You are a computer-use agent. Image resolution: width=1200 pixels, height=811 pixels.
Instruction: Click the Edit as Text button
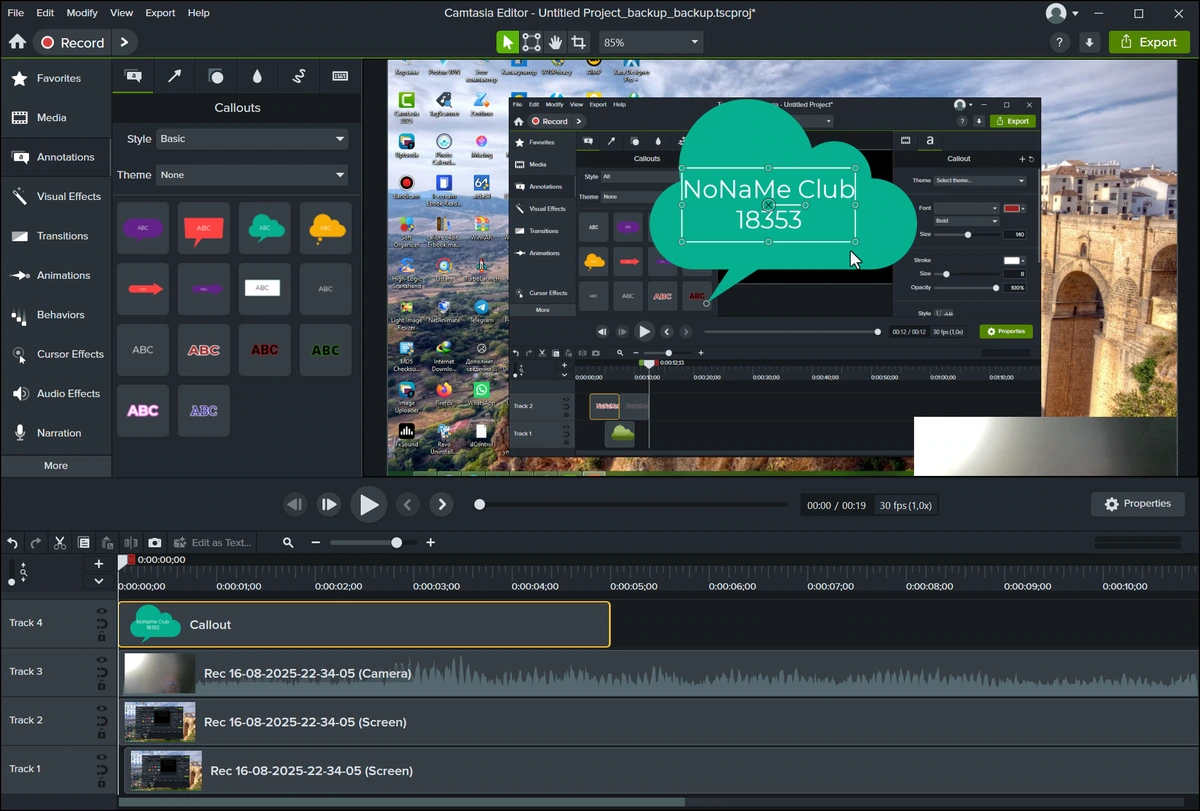212,543
